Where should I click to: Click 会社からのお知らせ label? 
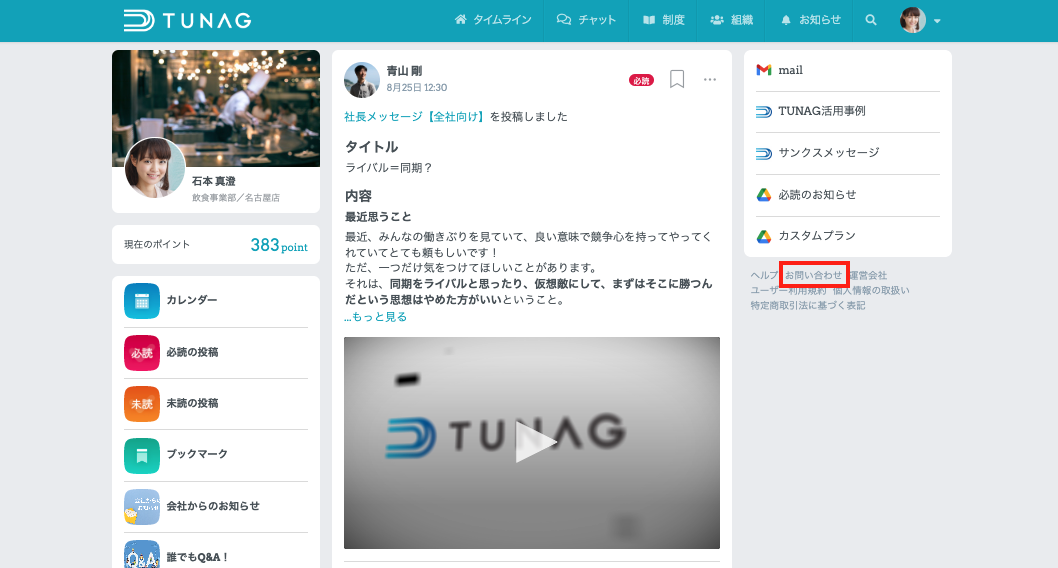[213, 506]
